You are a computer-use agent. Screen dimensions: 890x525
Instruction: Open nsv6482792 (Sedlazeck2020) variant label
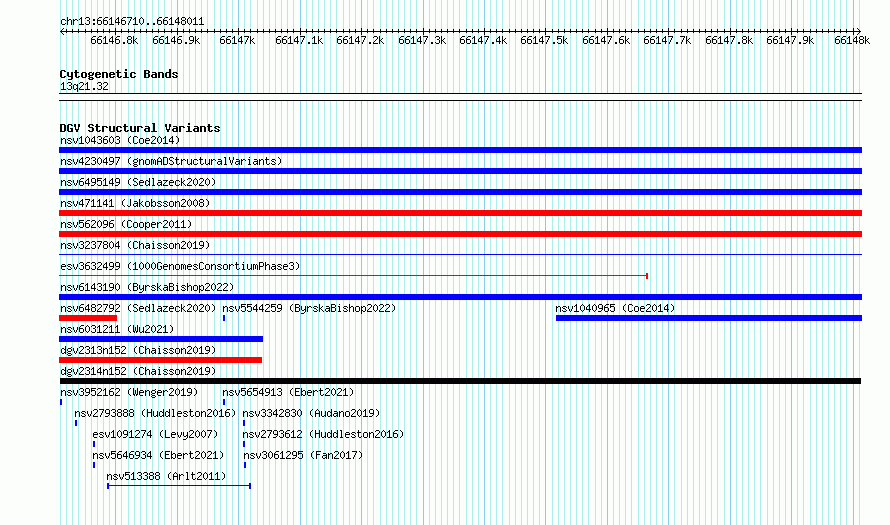click(x=138, y=308)
